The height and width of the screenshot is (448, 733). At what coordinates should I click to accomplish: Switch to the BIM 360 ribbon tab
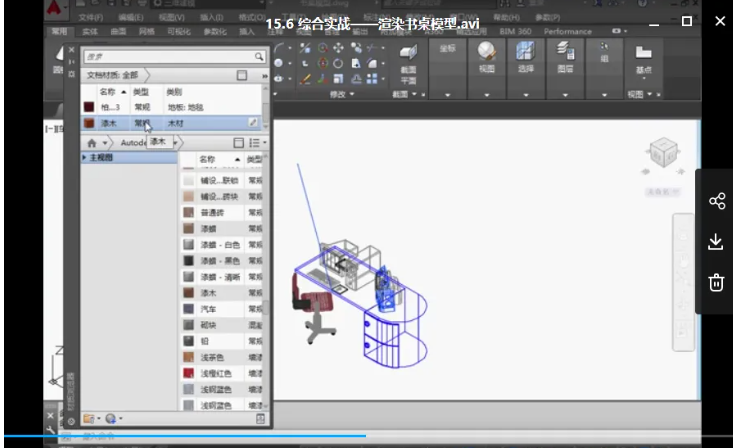click(515, 31)
